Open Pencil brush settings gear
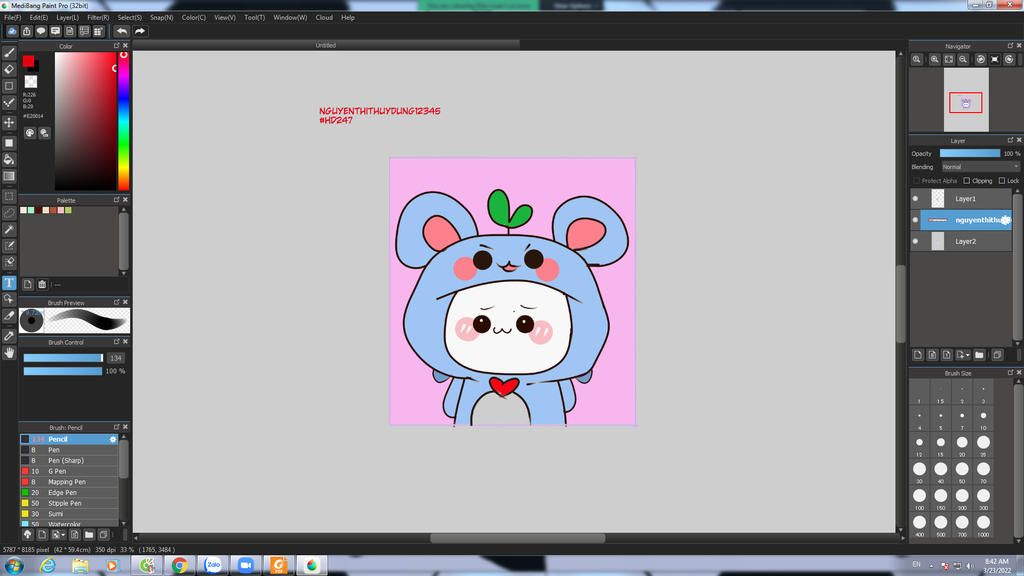Image resolution: width=1024 pixels, height=576 pixels. (113, 439)
